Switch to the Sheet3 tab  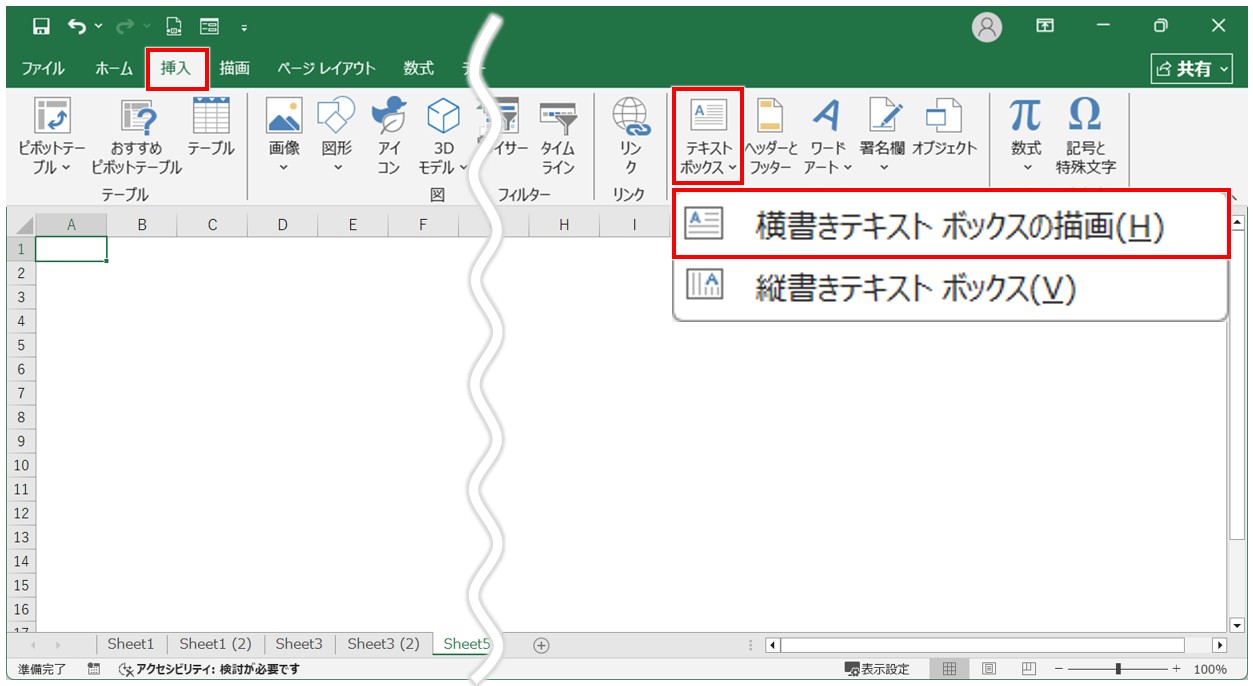299,644
